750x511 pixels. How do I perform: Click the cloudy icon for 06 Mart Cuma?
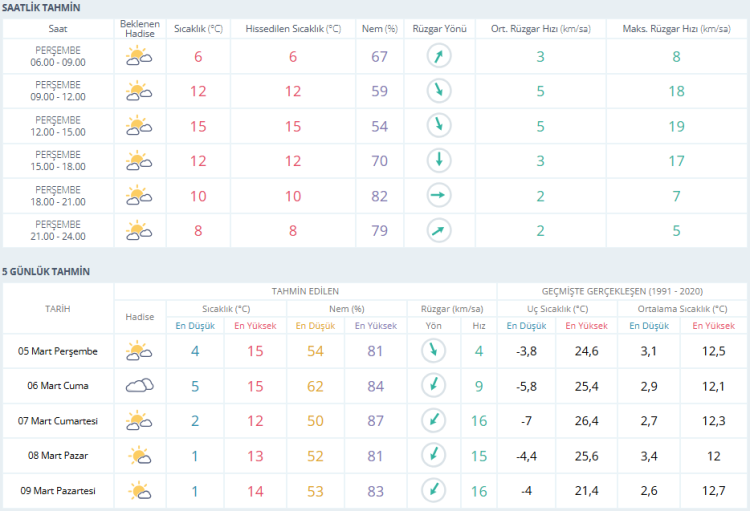click(x=139, y=386)
